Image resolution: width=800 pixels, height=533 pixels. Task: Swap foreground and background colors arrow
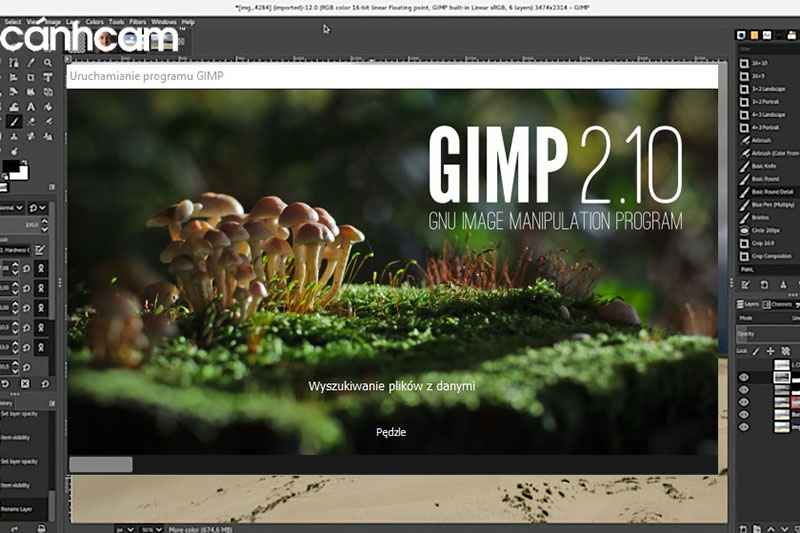pyautogui.click(x=25, y=164)
